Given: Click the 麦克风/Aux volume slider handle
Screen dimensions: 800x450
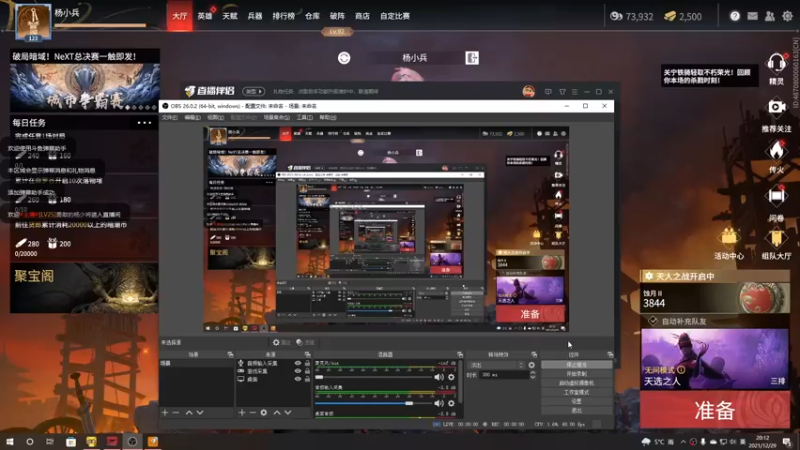Looking at the screenshot, I should pos(319,378).
